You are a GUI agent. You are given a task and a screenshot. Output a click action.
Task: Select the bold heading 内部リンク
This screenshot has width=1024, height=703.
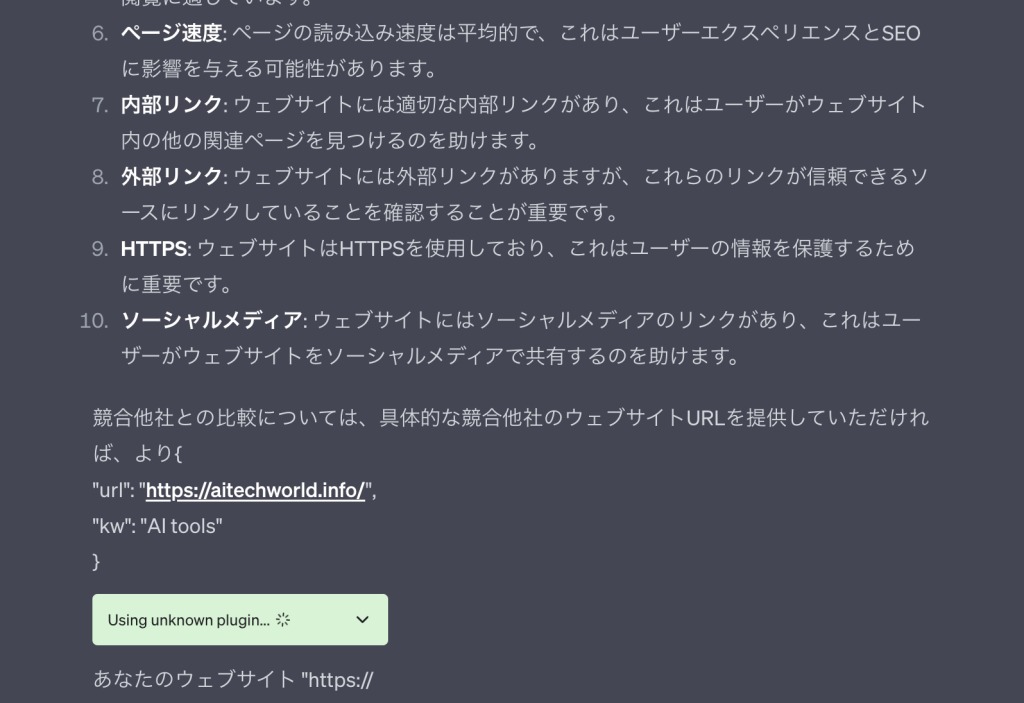(172, 105)
